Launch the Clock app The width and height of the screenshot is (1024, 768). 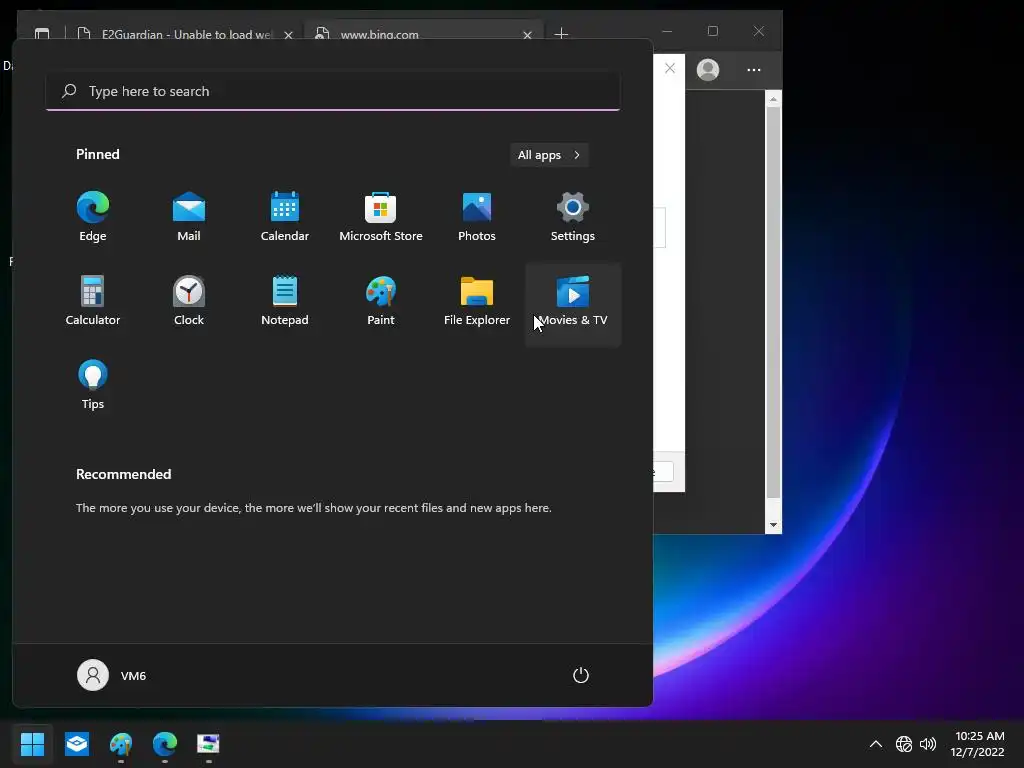tap(189, 302)
